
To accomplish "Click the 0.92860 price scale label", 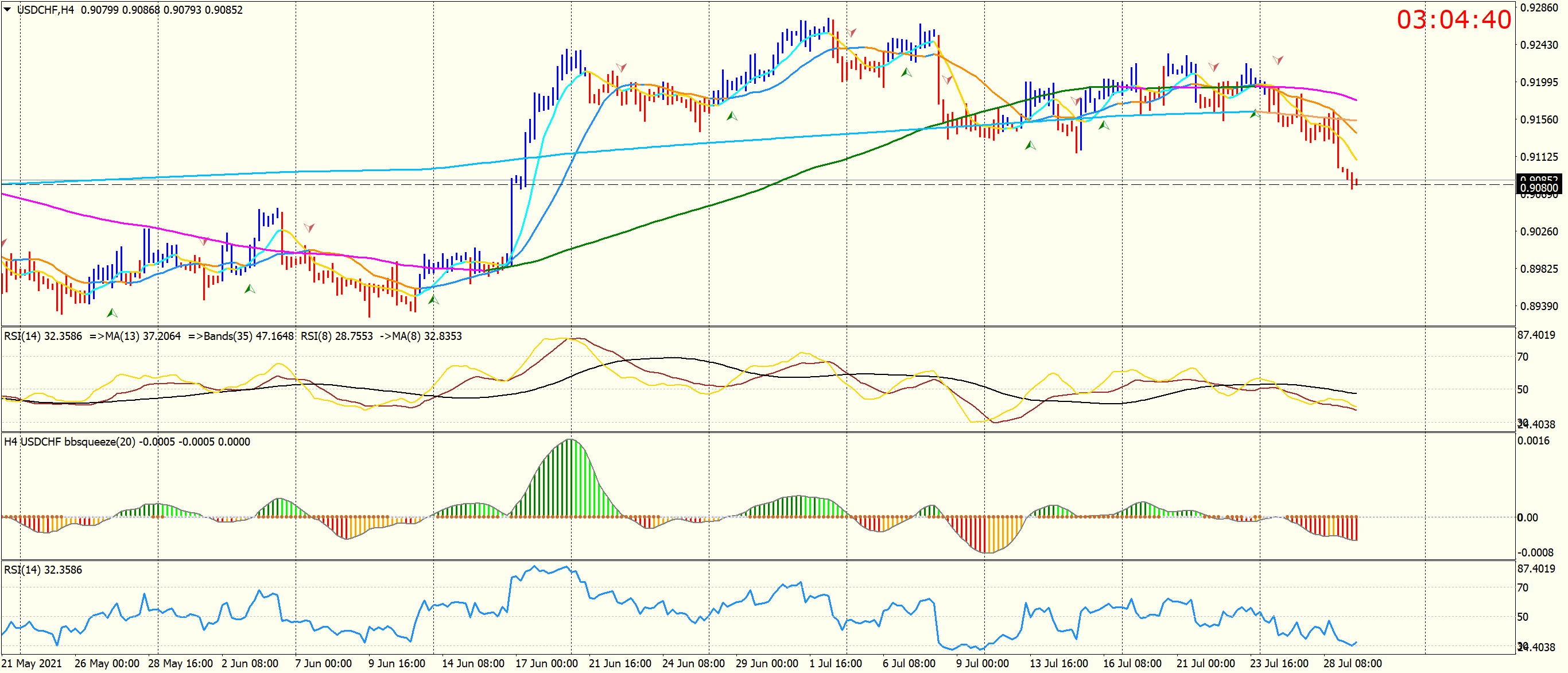I will click(x=1539, y=8).
